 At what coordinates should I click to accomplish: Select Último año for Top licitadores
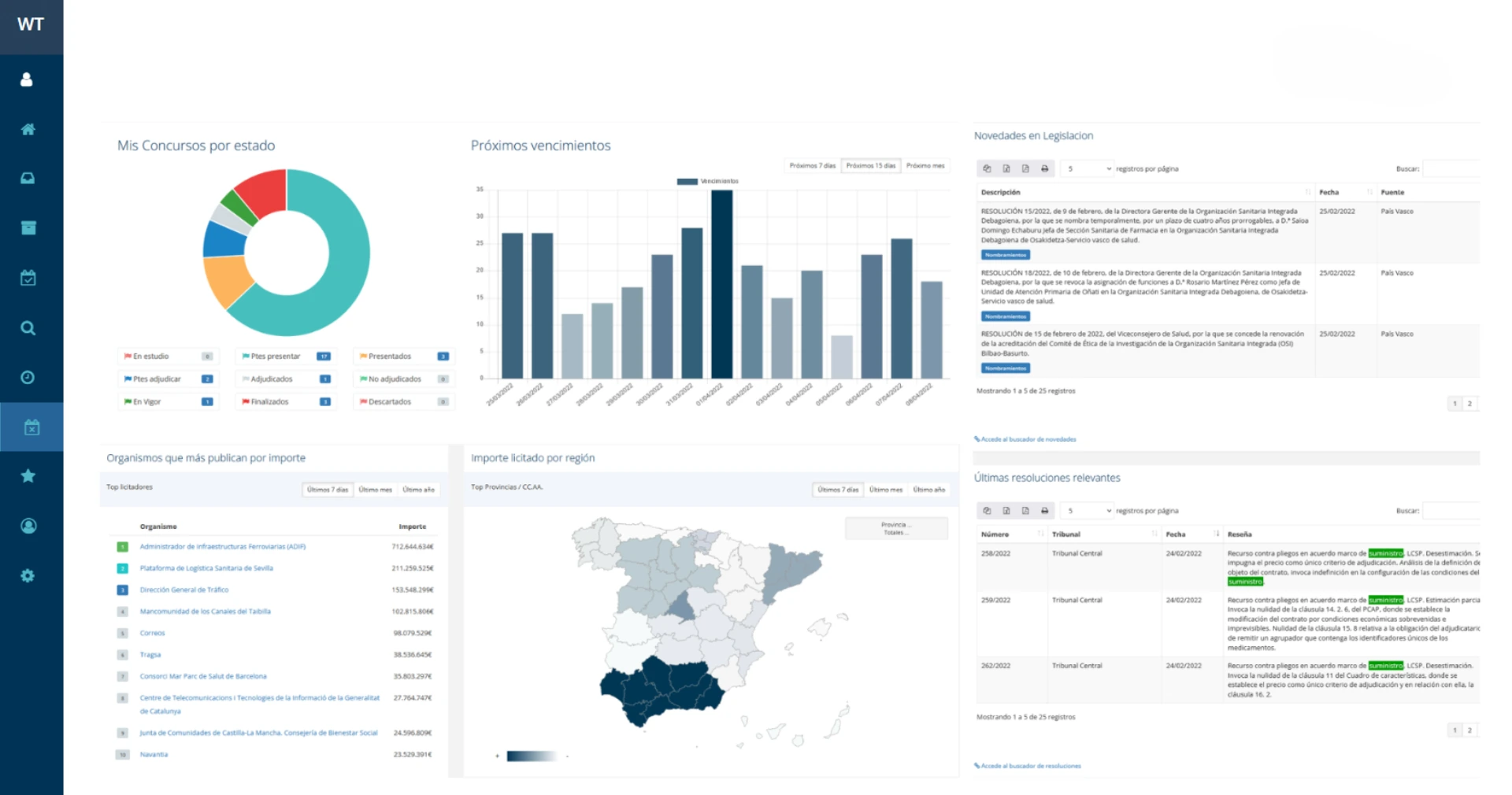tap(418, 490)
